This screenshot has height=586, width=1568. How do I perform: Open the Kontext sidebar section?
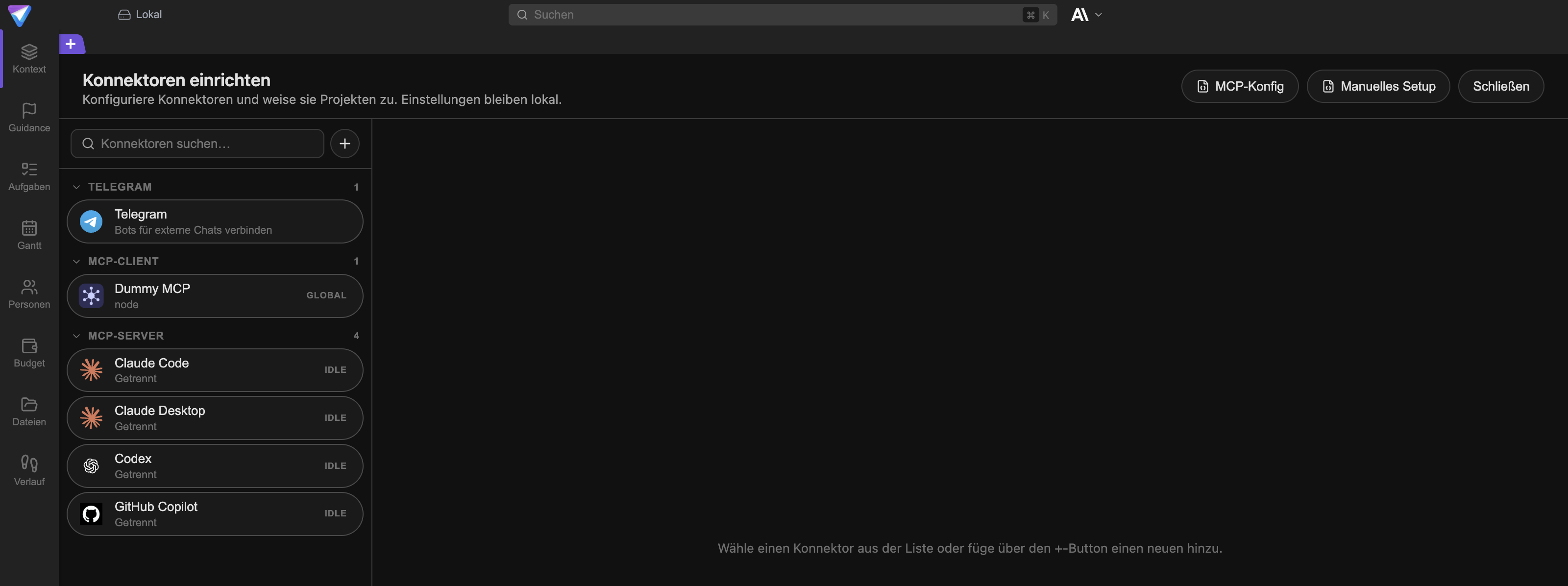[29, 58]
